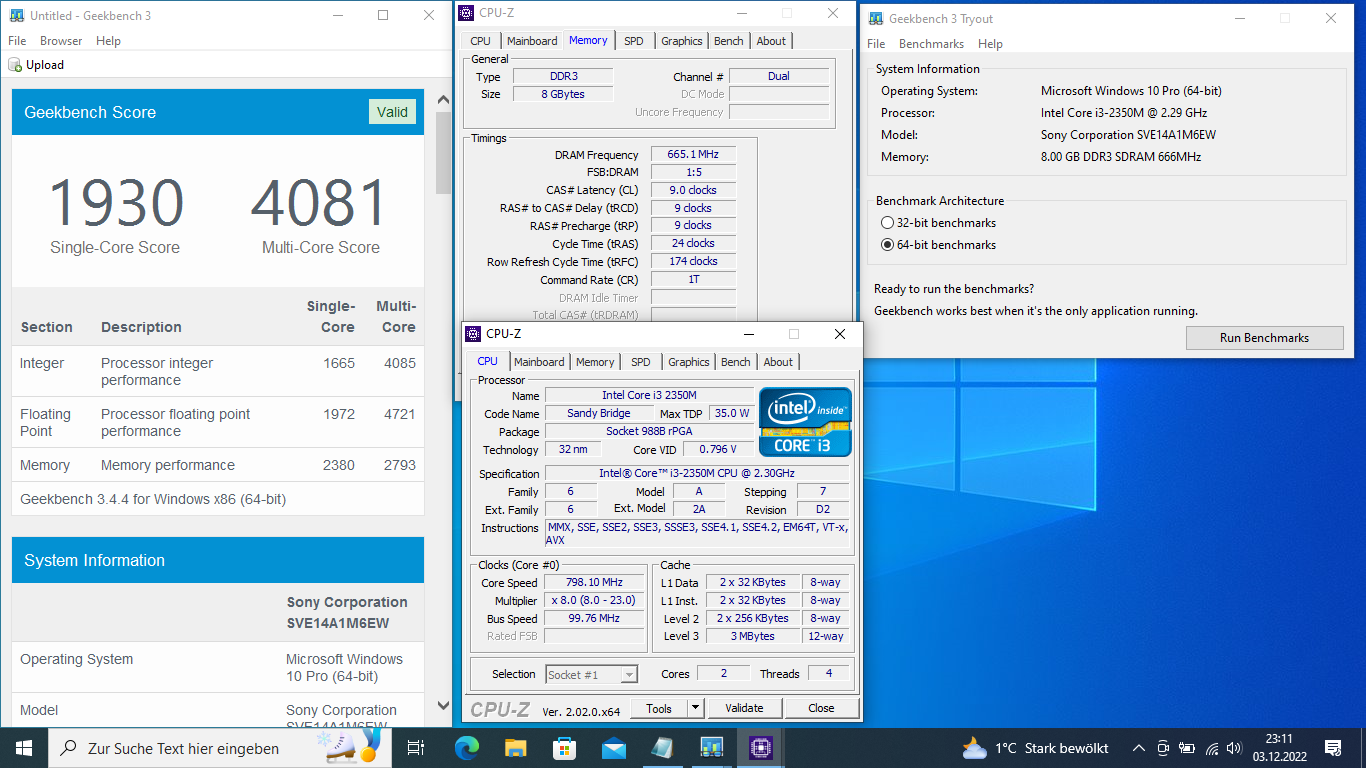This screenshot has width=1366, height=768.
Task: Switch to Mainboard tab in rear CPU-Z
Action: 532,41
